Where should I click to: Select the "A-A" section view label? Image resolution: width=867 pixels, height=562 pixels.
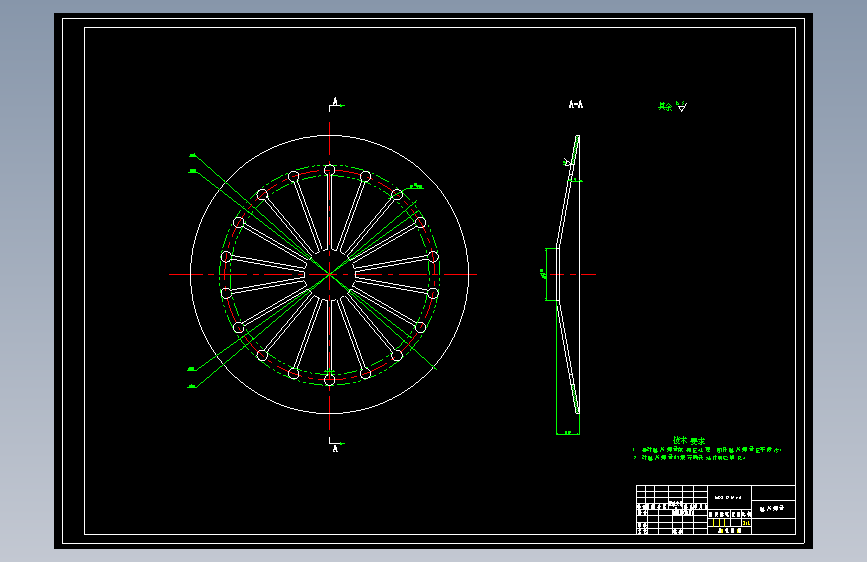[x=576, y=104]
